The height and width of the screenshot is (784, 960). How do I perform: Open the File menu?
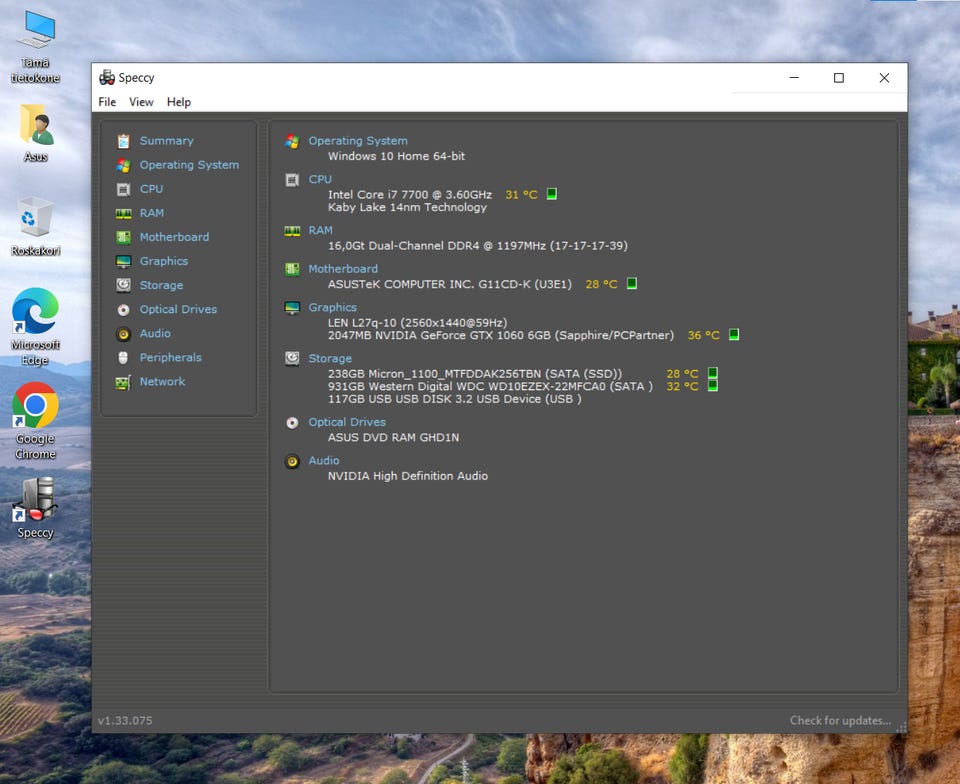pyautogui.click(x=107, y=102)
